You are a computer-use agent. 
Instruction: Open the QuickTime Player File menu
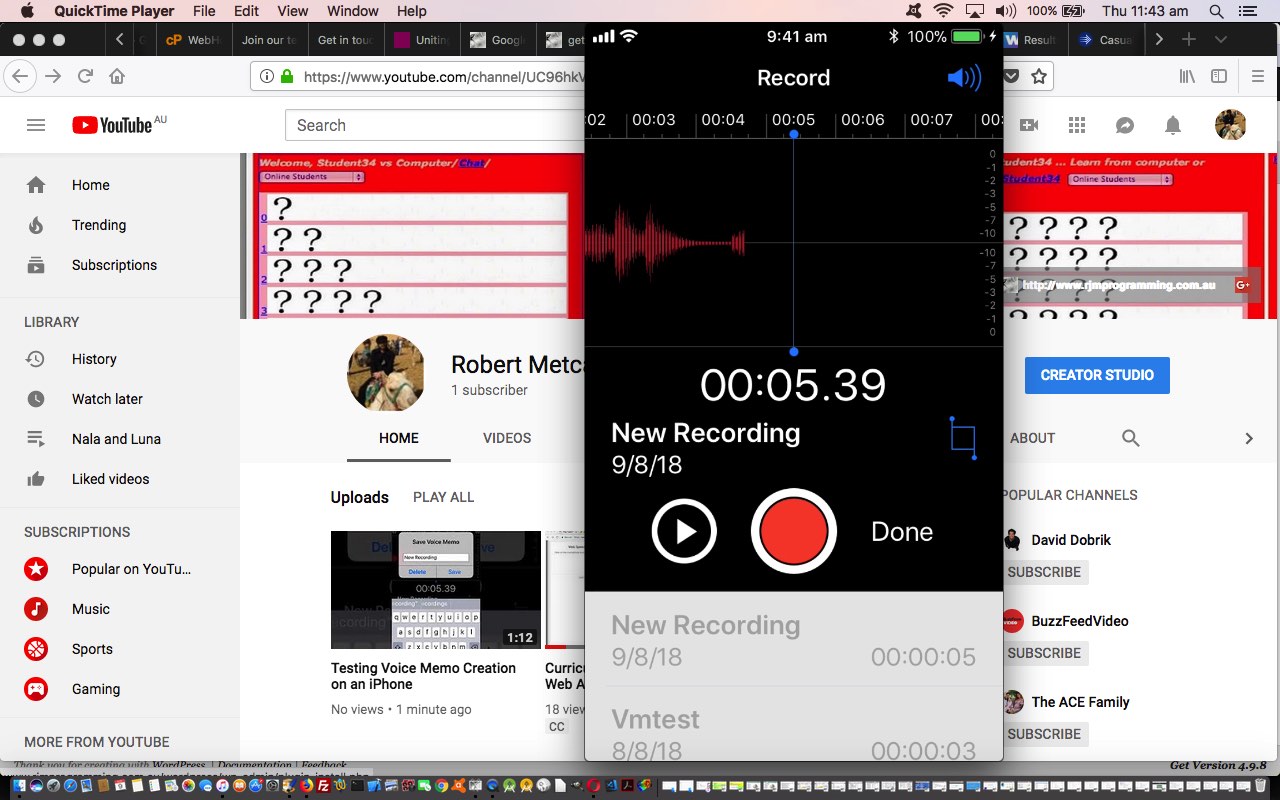pos(203,12)
